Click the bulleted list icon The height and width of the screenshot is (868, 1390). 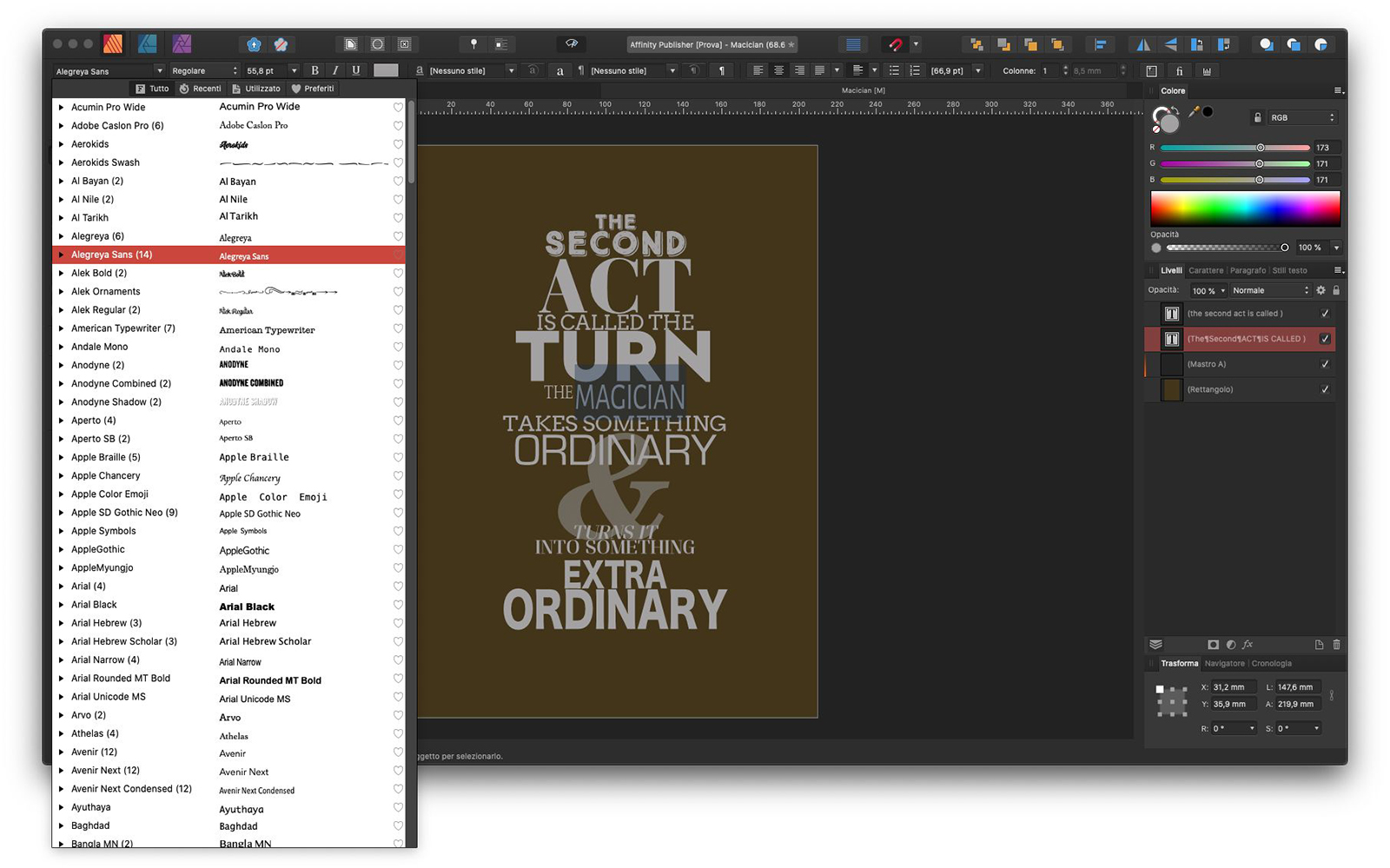coord(894,70)
